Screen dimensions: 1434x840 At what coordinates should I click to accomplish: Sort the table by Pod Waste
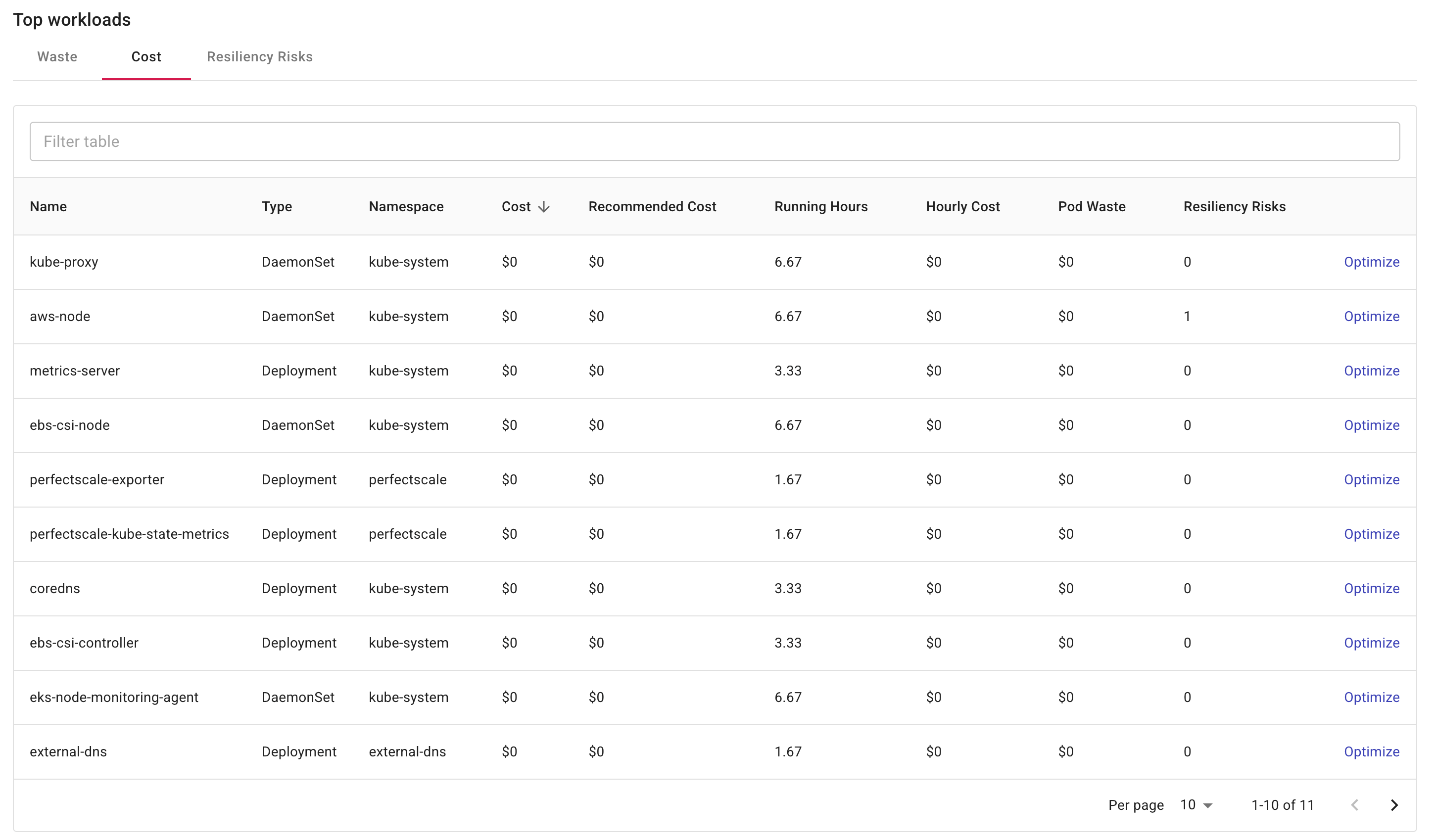pyautogui.click(x=1092, y=206)
